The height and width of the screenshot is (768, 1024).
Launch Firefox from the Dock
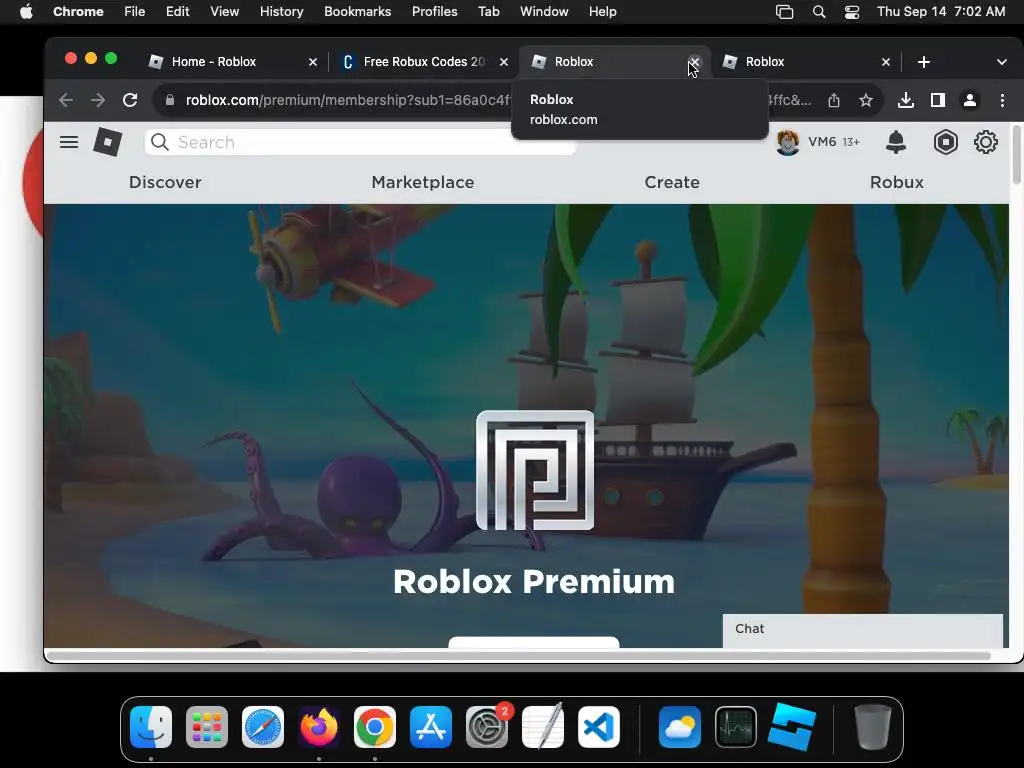click(319, 727)
